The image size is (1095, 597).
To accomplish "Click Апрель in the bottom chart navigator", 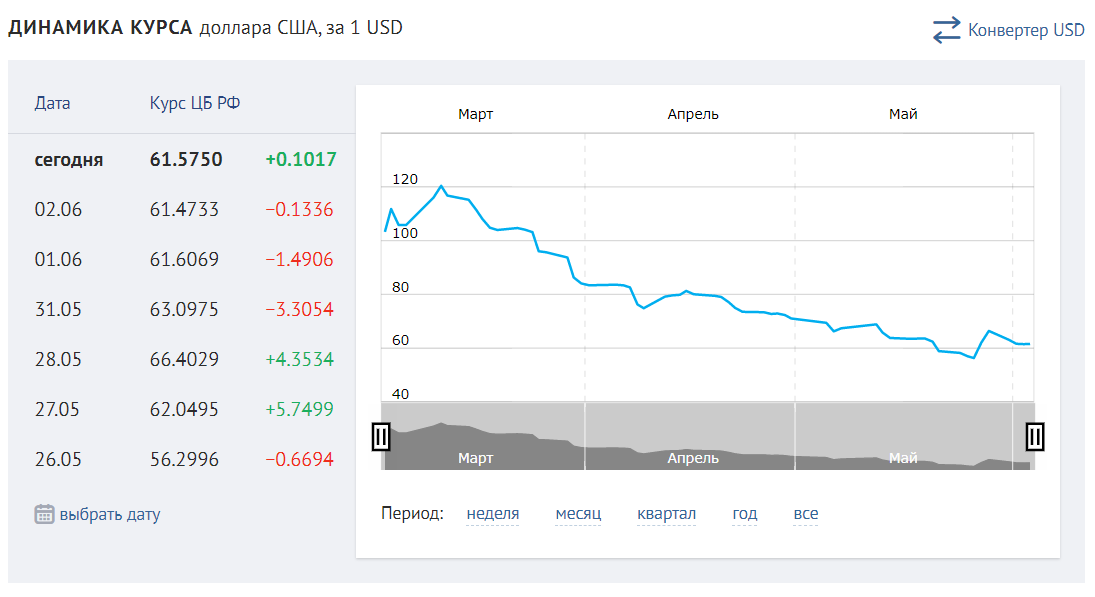I will tap(693, 458).
